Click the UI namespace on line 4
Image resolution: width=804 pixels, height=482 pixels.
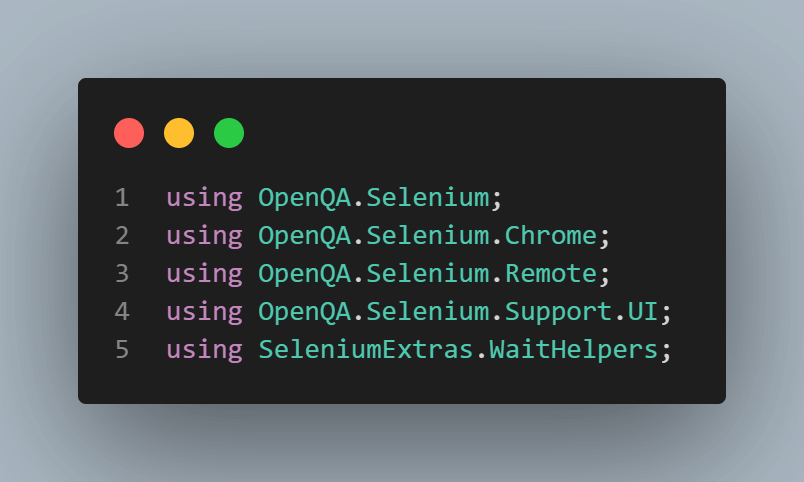(x=642, y=312)
